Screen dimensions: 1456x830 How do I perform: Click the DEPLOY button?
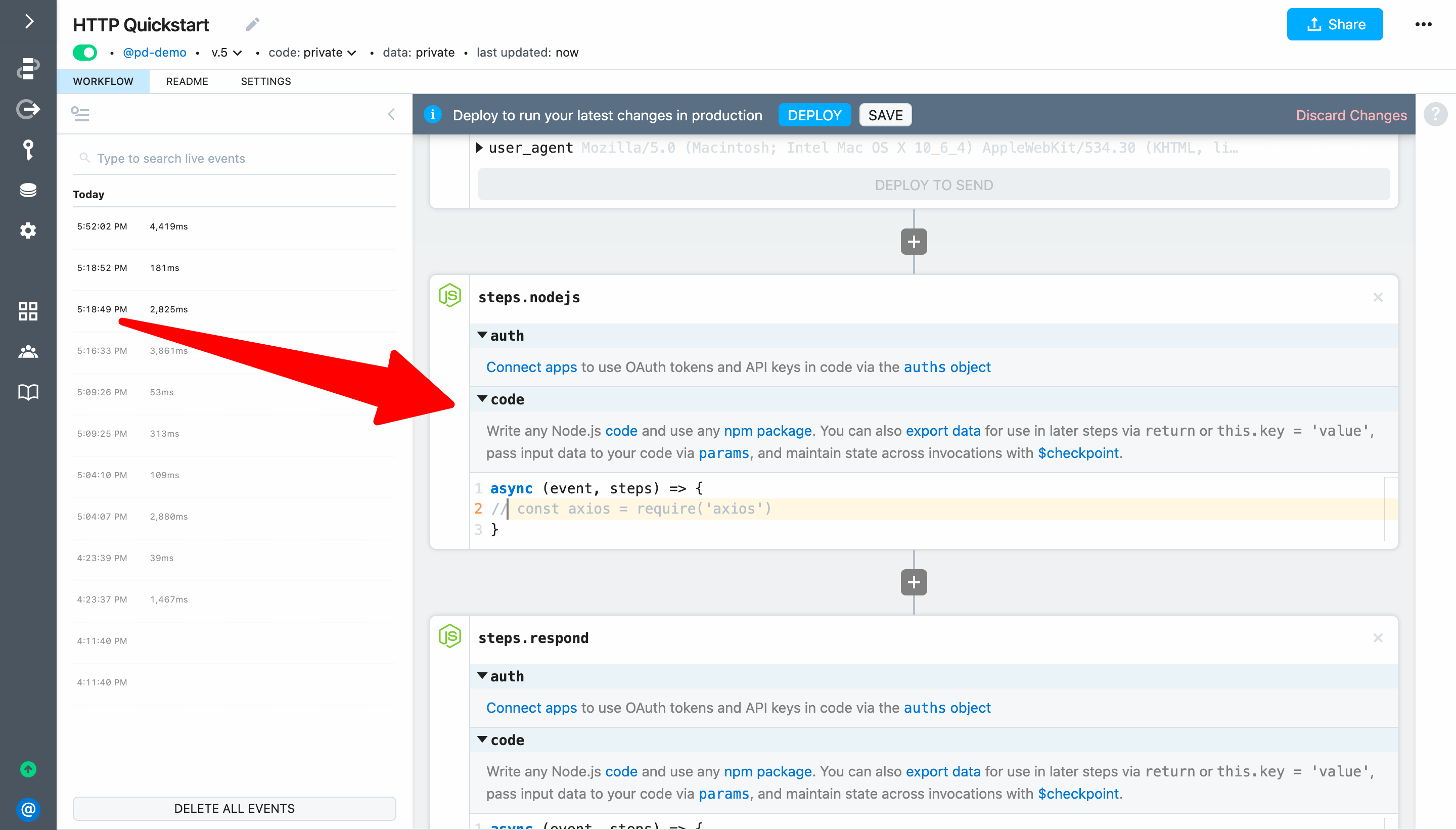click(813, 115)
